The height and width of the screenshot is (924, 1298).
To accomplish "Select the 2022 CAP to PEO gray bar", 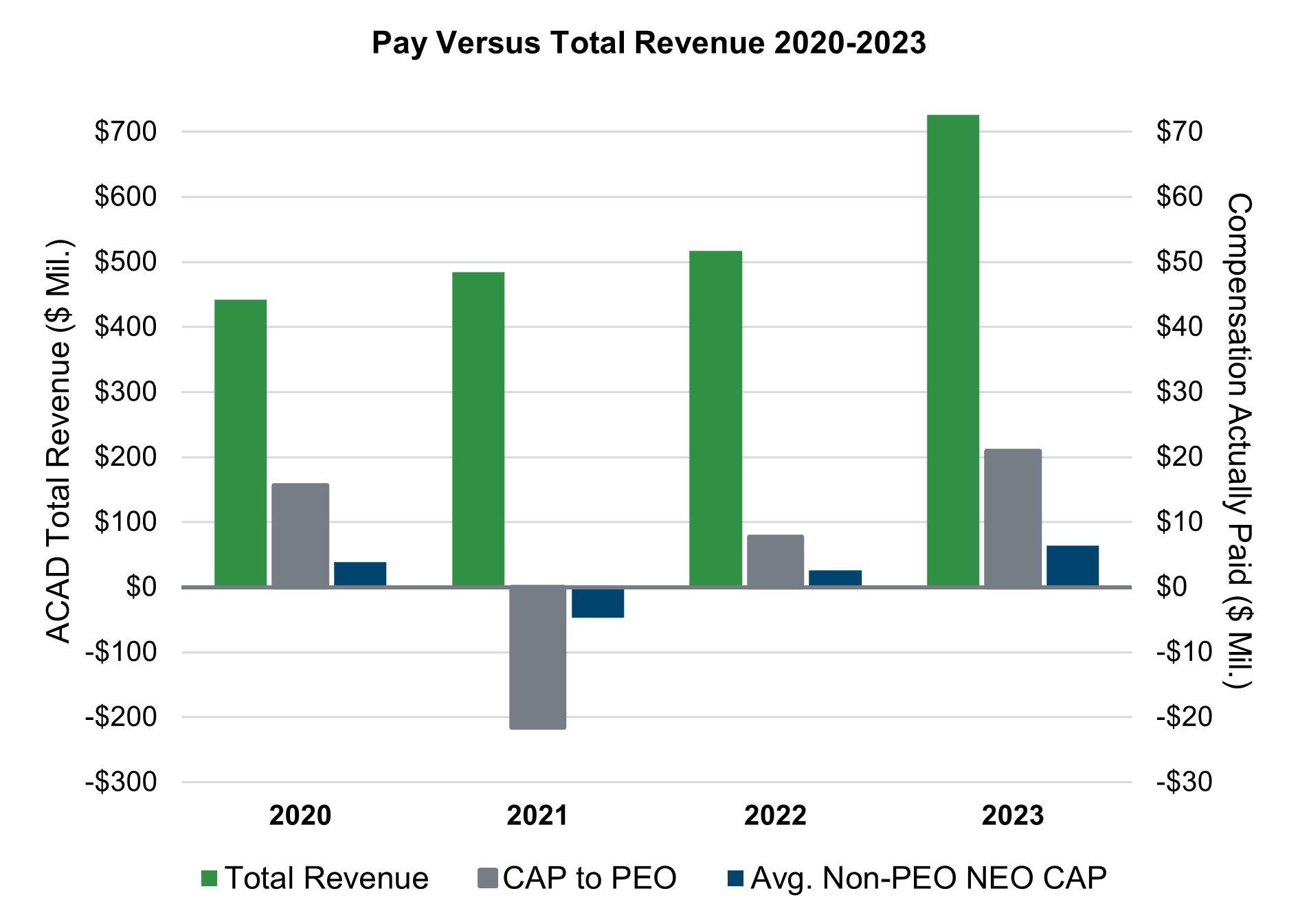I will coord(775,561).
